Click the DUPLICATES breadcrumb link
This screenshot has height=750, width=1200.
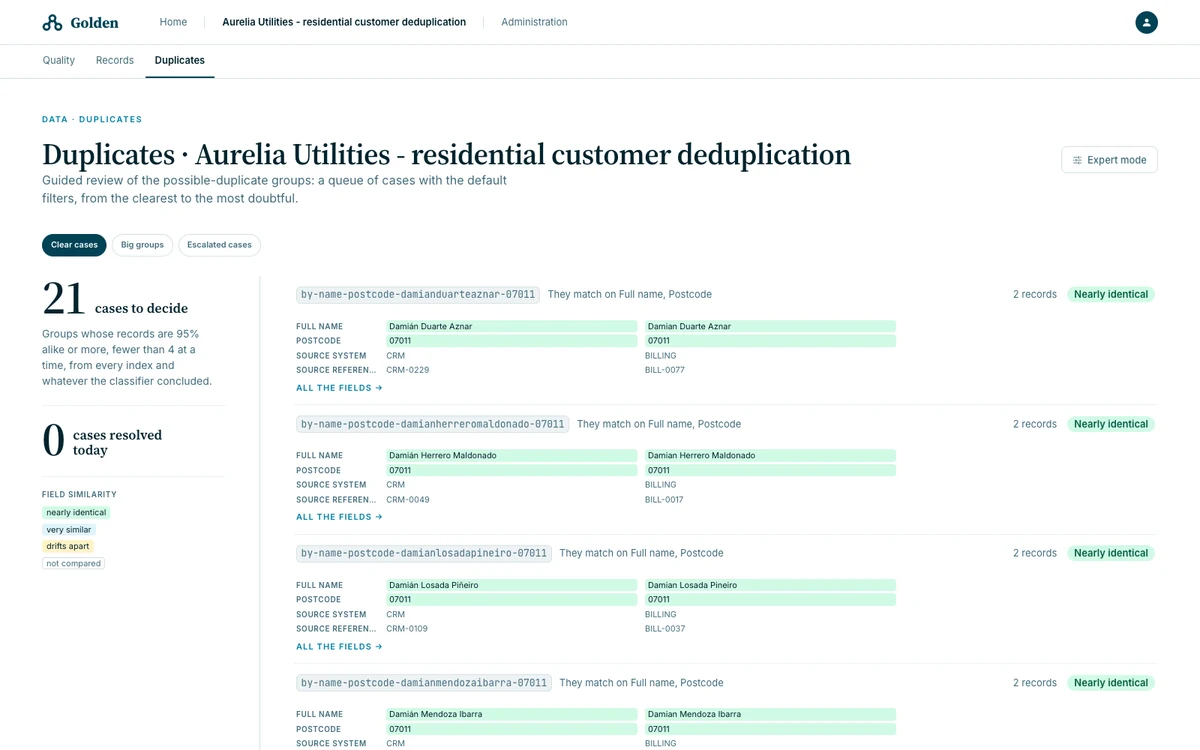click(110, 119)
